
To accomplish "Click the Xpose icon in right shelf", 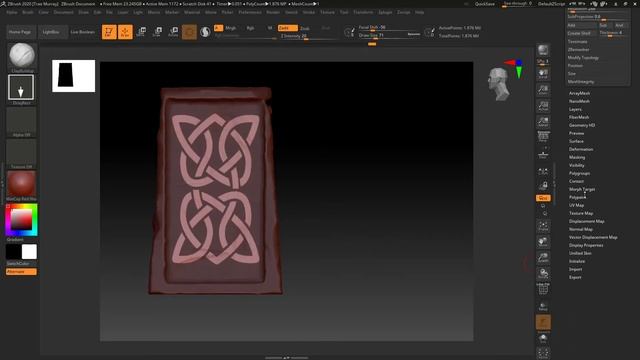I will point(543,353).
